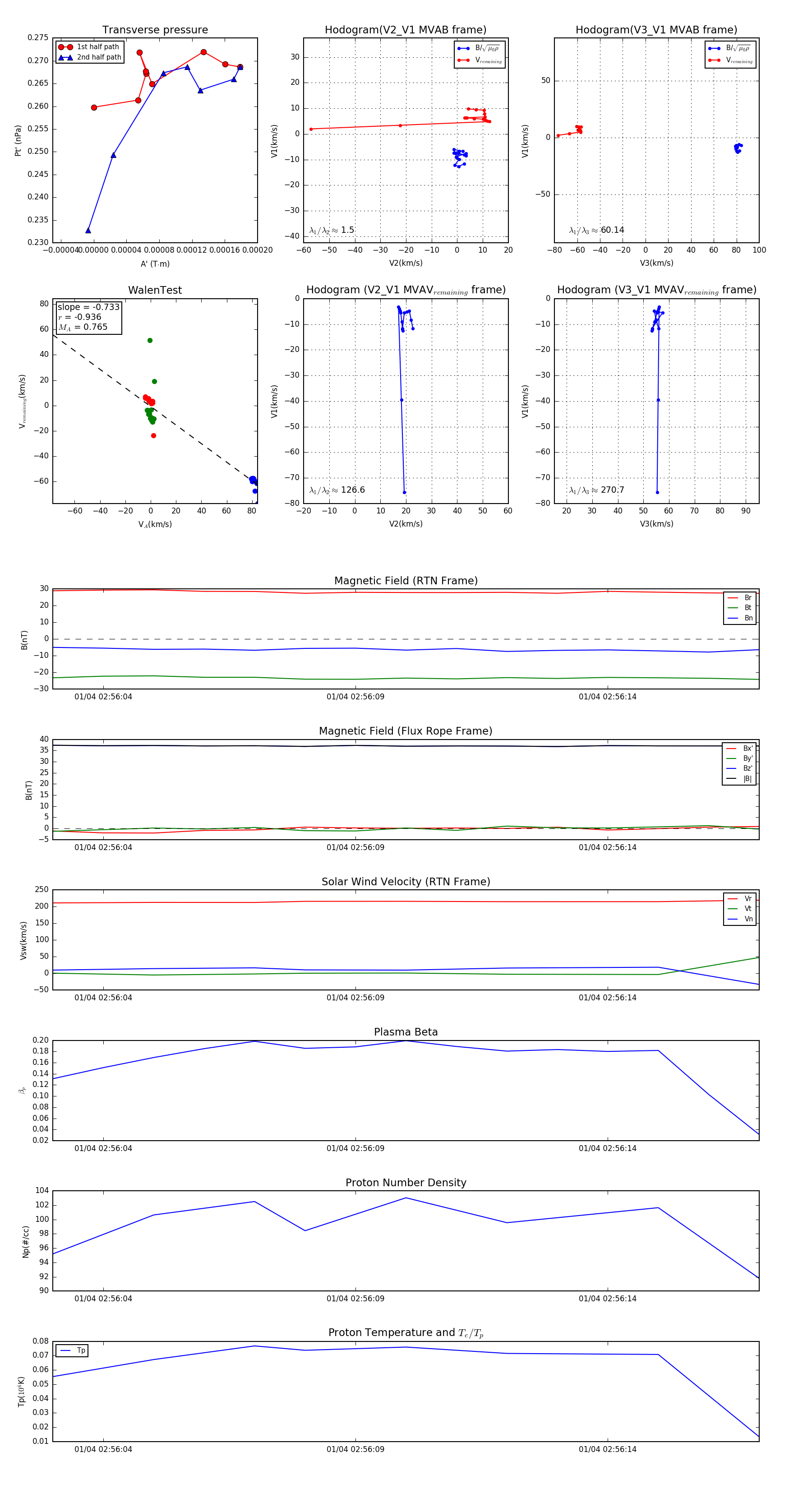Click the Magnetic Field (Flux Rope Frame) title
This screenshot has height=1489, width=812.
pos(406,731)
